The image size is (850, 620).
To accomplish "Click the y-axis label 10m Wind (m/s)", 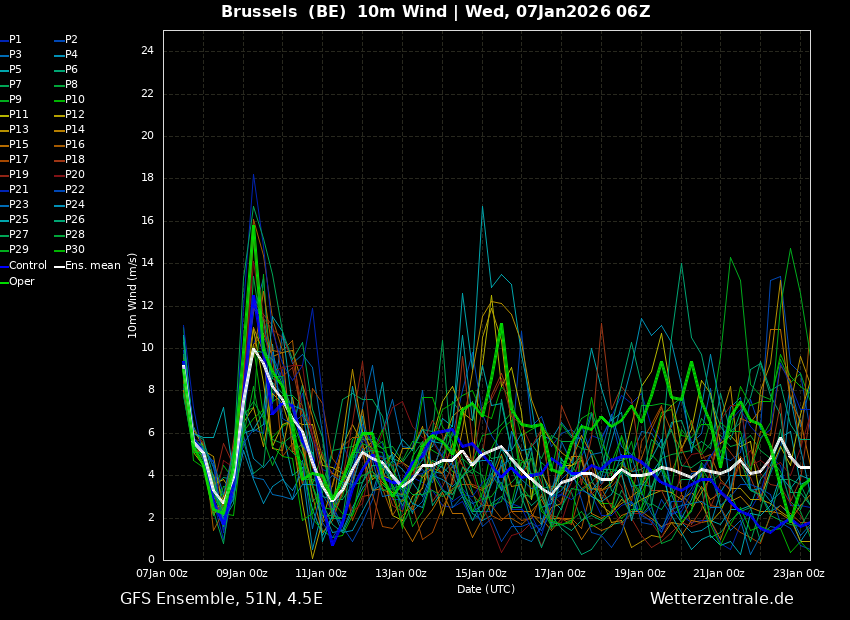I will point(132,295).
